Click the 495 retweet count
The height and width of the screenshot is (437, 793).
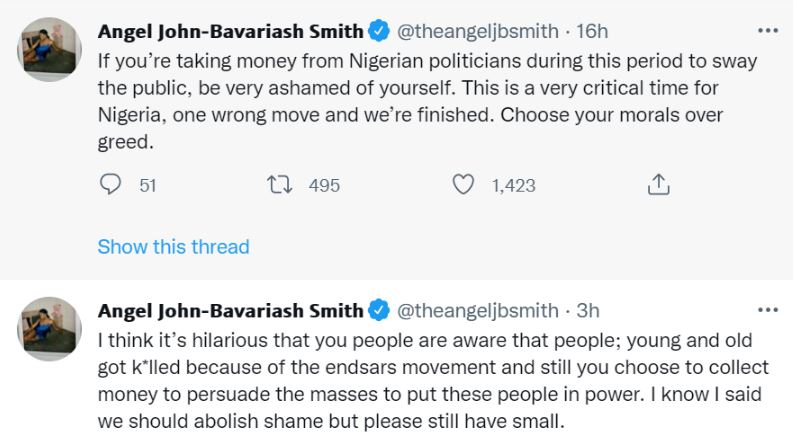click(x=324, y=185)
